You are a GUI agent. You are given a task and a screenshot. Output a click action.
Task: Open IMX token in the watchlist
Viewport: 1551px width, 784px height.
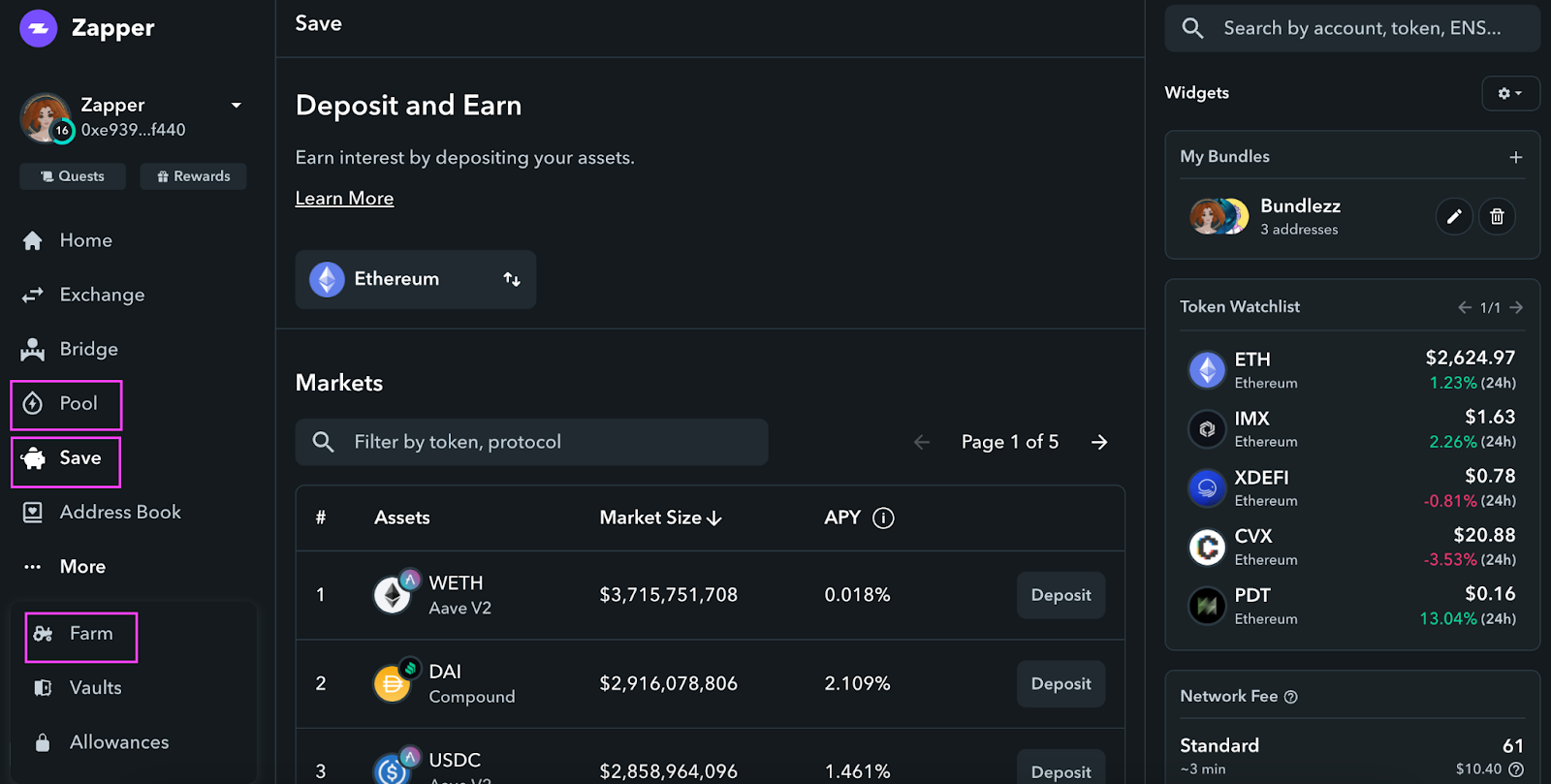pyautogui.click(x=1352, y=429)
